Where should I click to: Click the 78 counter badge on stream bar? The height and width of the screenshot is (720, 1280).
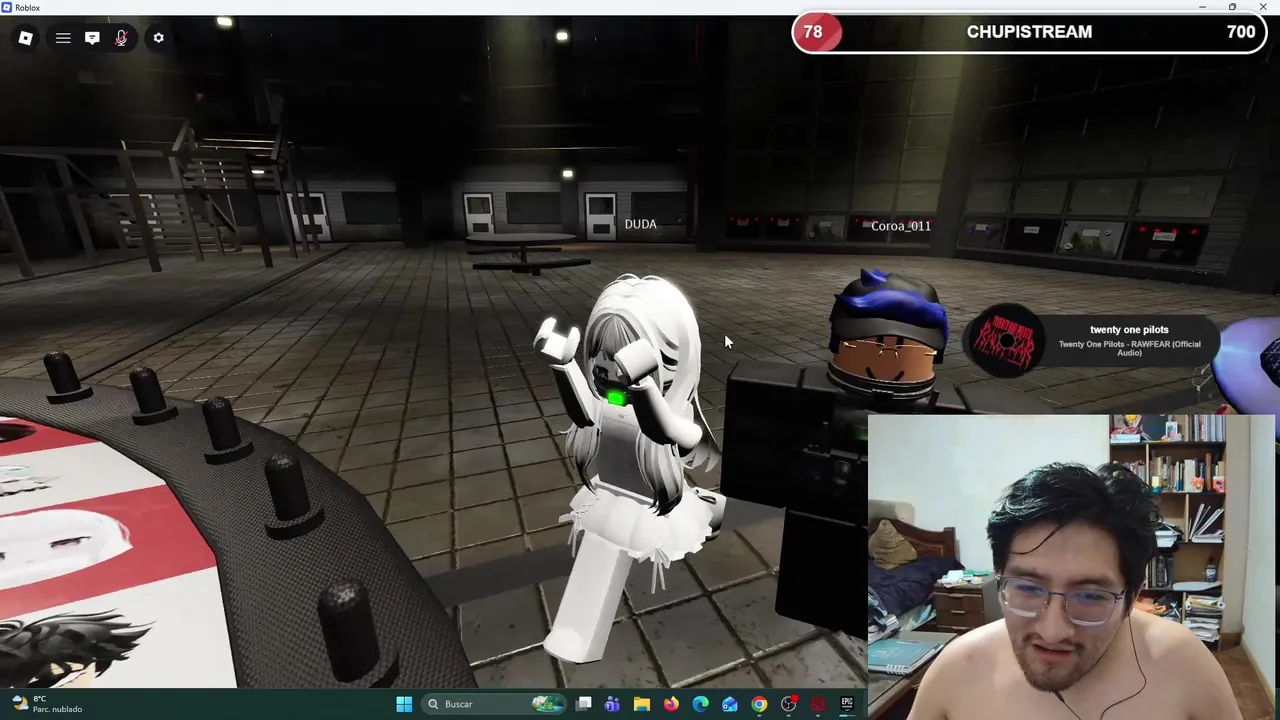pyautogui.click(x=813, y=32)
